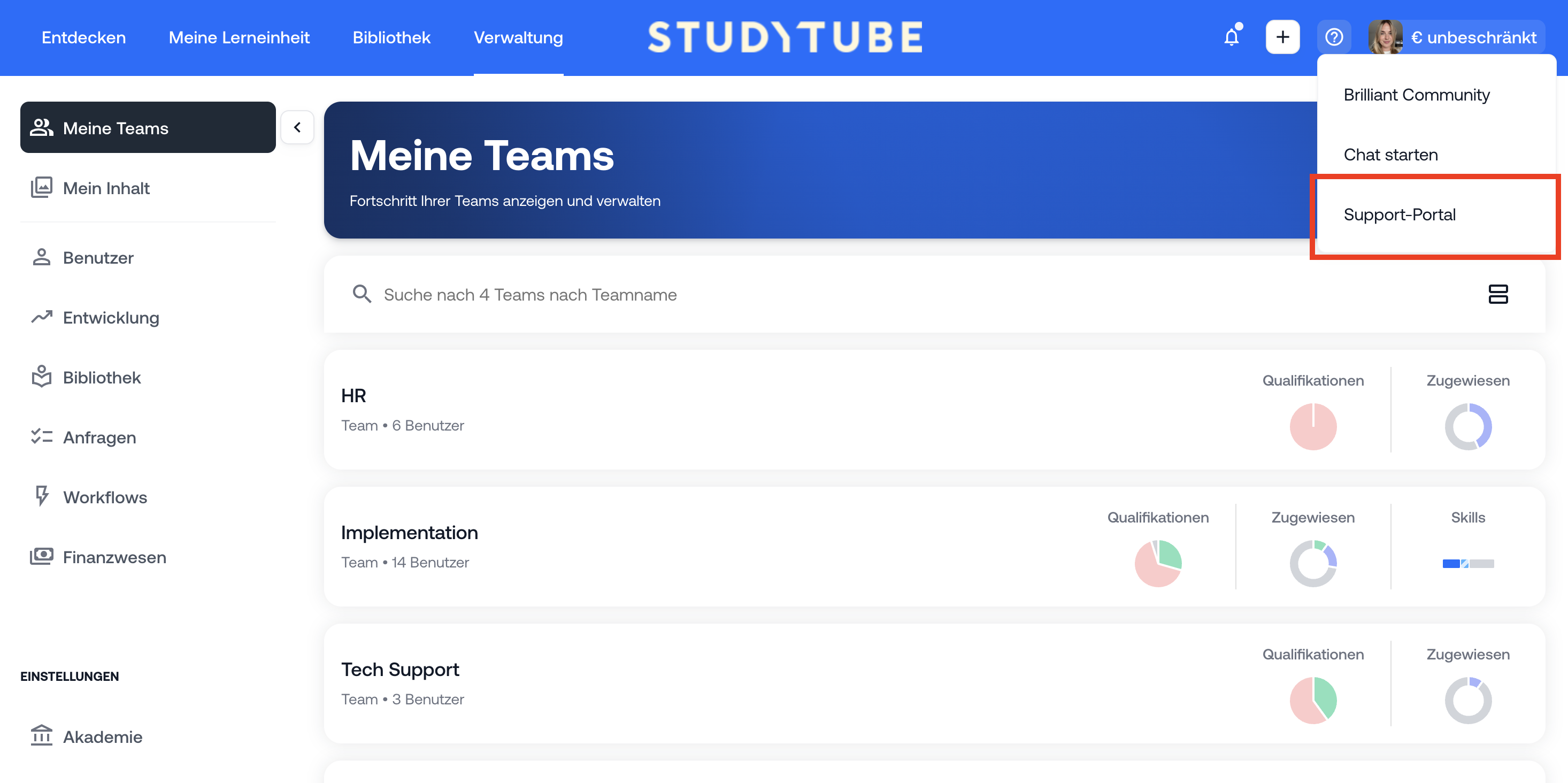Open the Implementation team row

[x=934, y=546]
